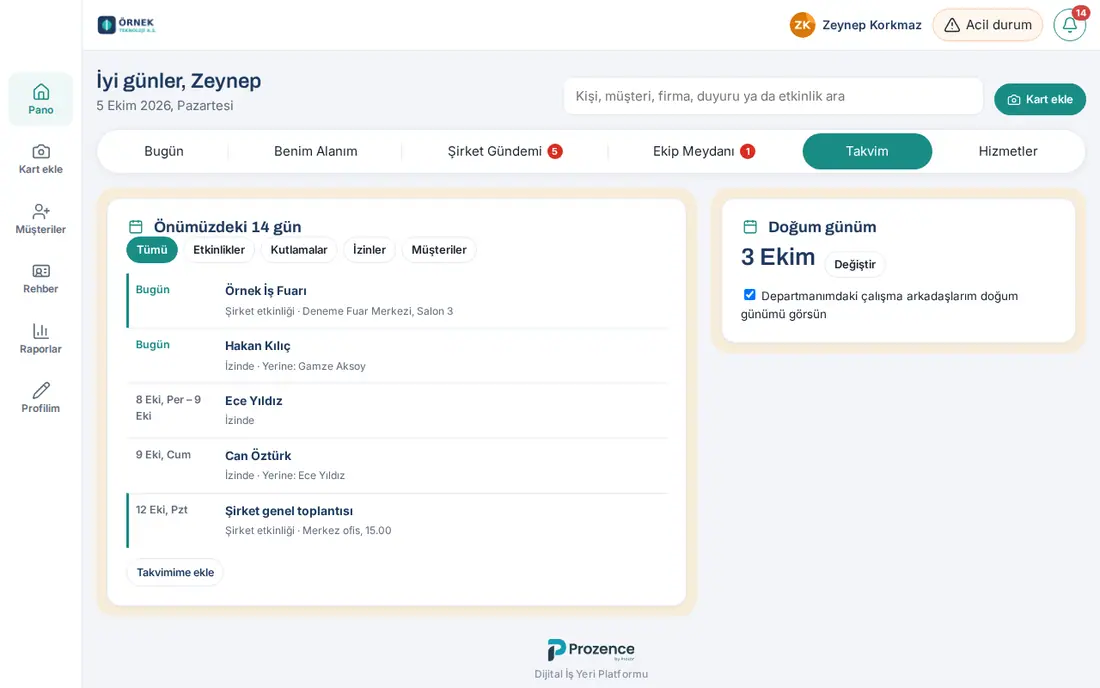1100x688 pixels.
Task: Open Pano from the sidebar
Action: pos(41,99)
